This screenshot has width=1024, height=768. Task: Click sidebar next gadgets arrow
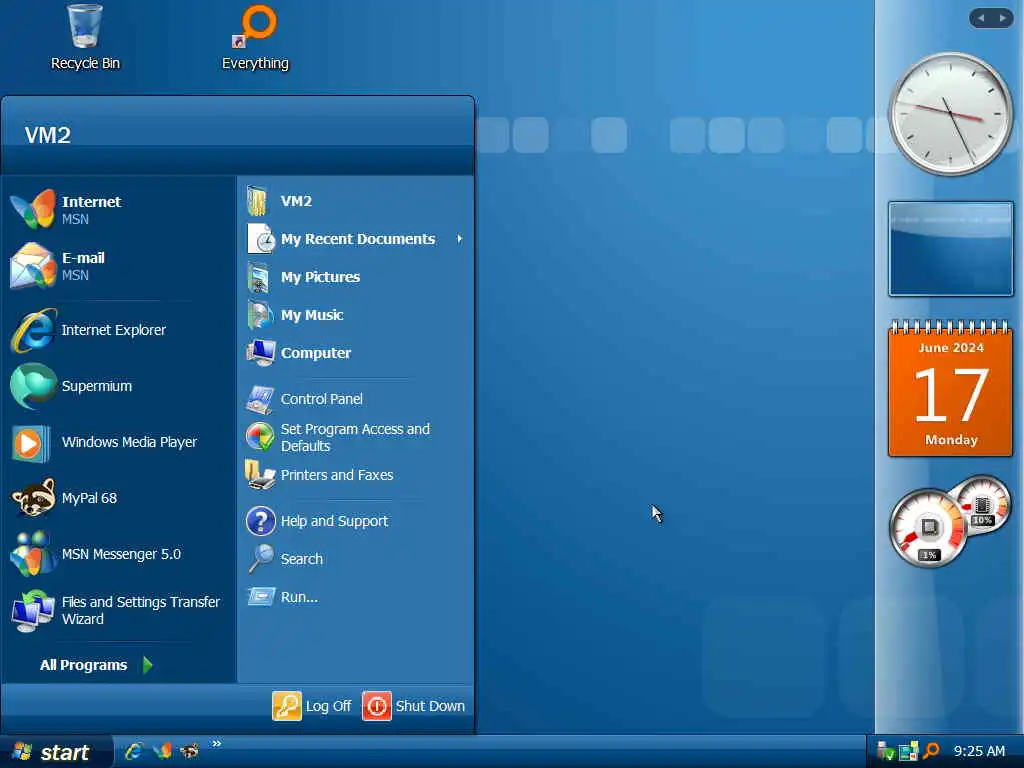[1002, 18]
